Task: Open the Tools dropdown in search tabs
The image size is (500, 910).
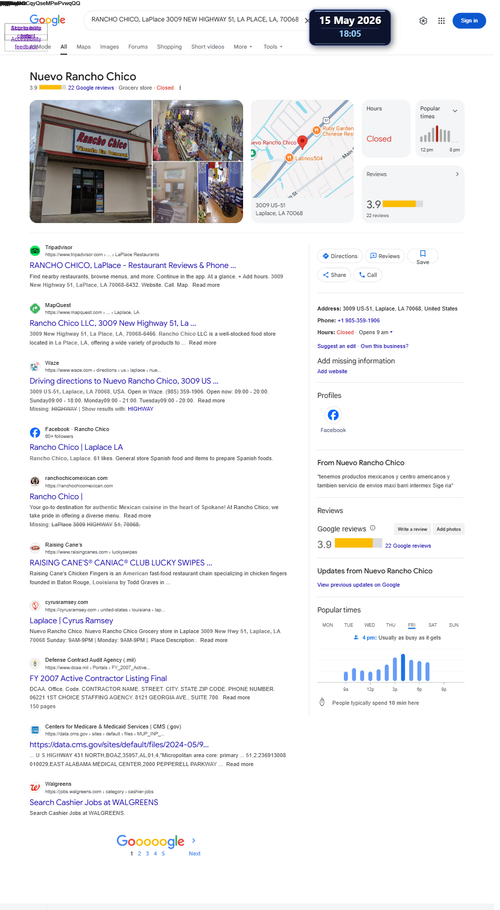Action: pos(273,46)
